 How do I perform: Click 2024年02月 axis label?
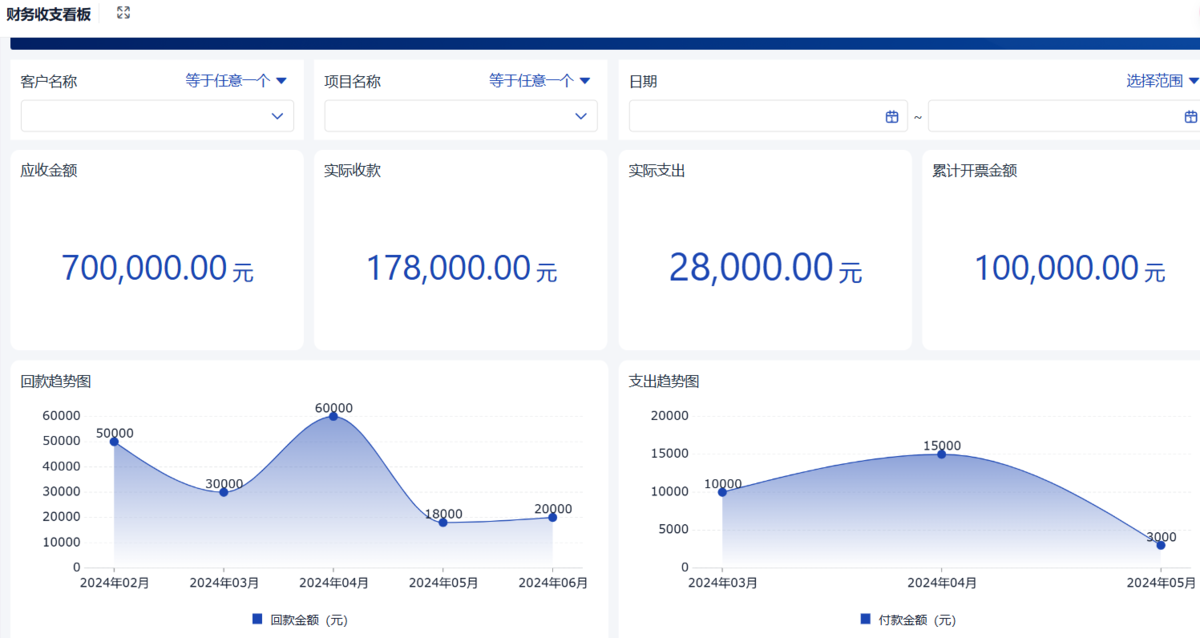114,582
